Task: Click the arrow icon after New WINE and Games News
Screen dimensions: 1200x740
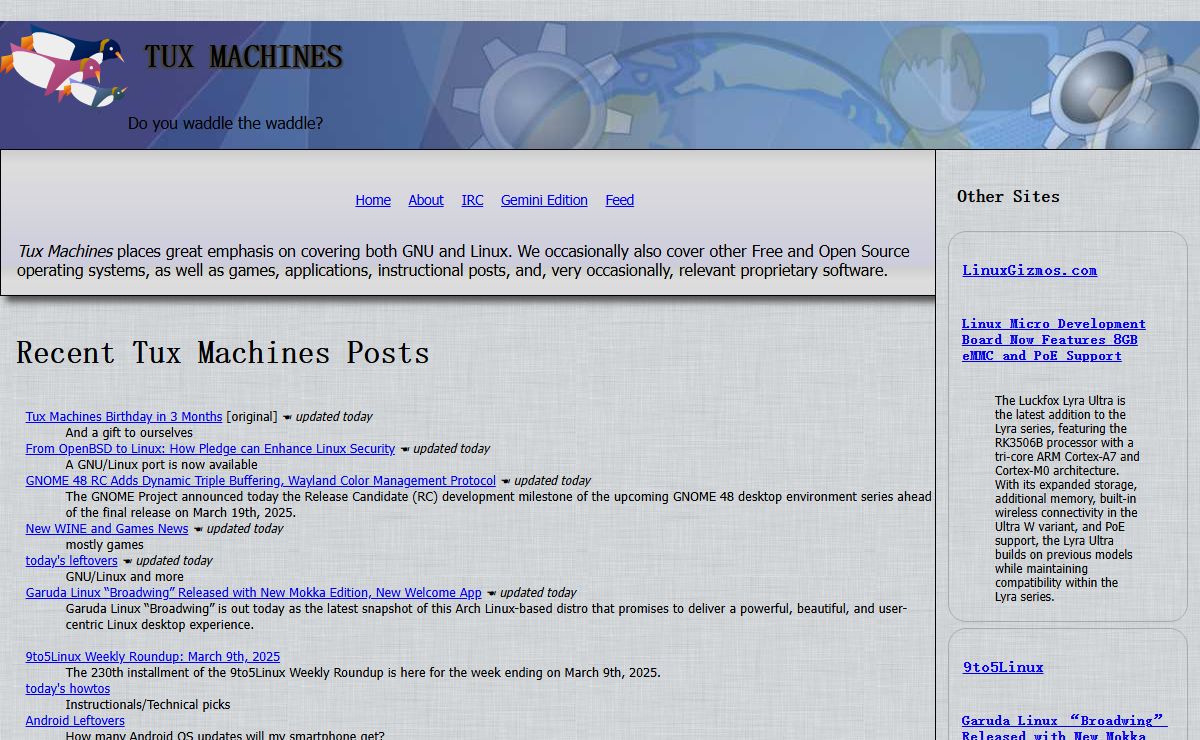Action: (x=198, y=529)
